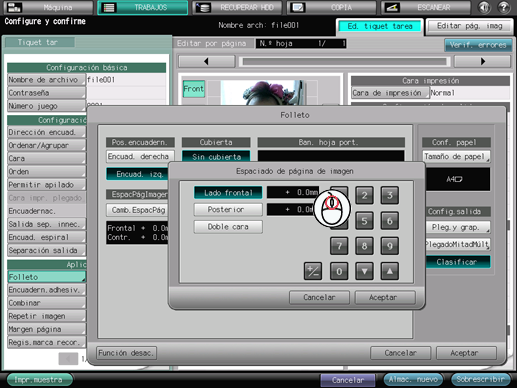Open PlegadoMitadMúlt output setting
Screen dimensions: 517x388
tap(457, 245)
